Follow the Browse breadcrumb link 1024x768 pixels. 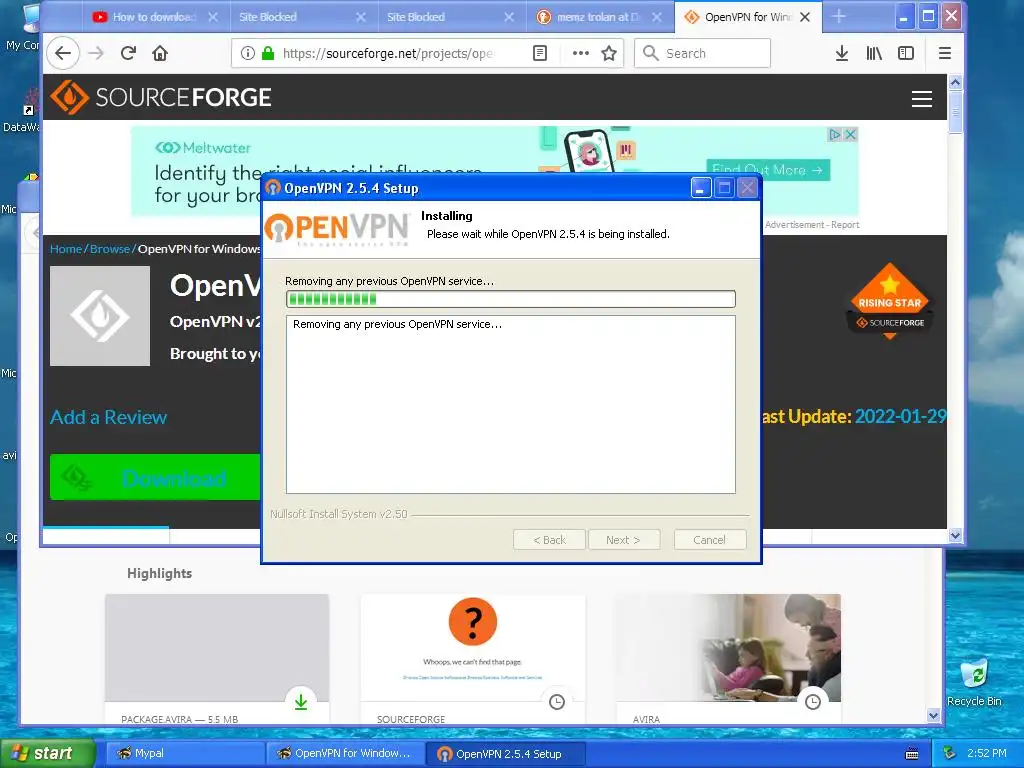point(110,249)
